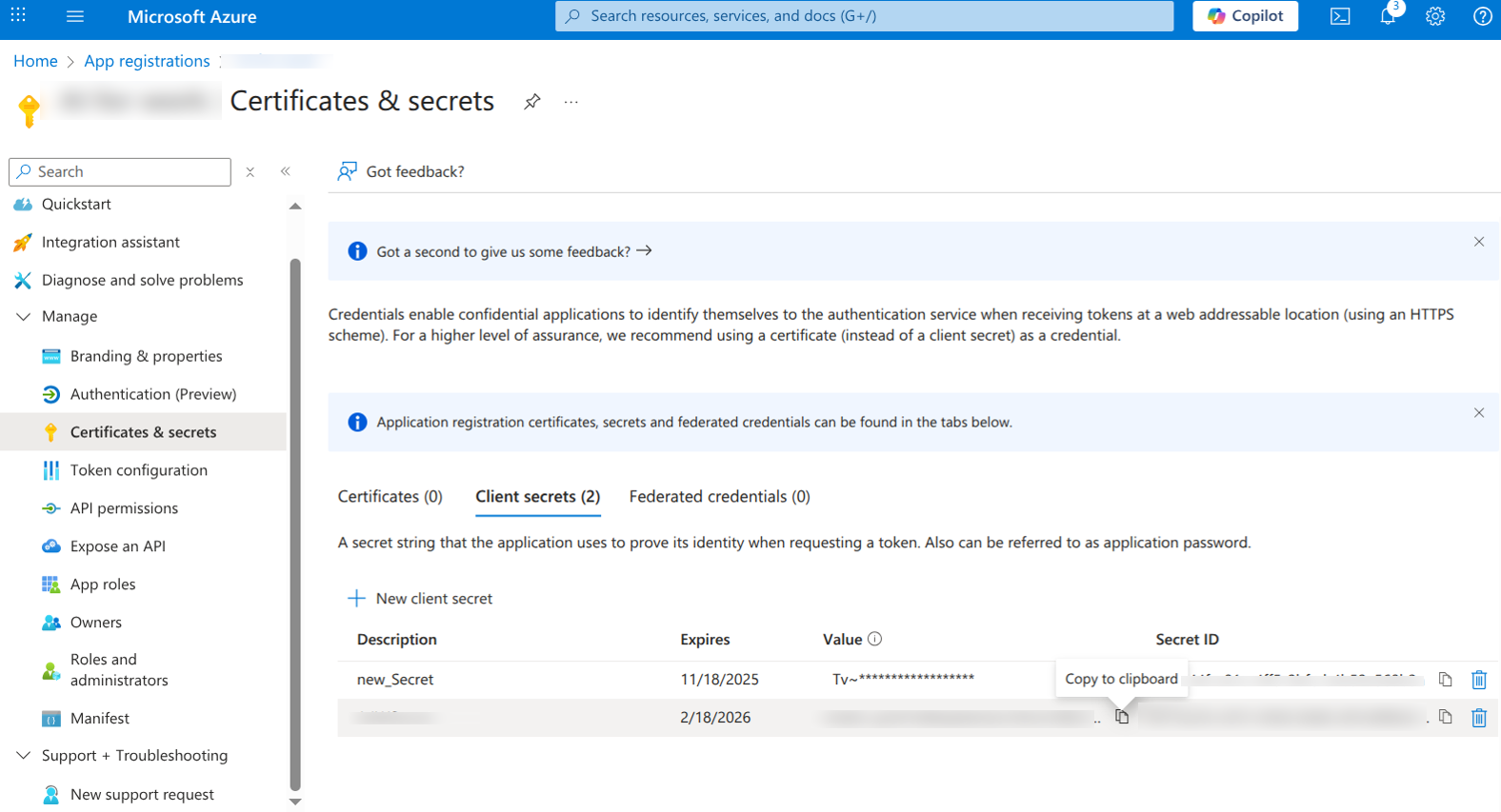Focus the sidebar menu search field

pos(120,171)
